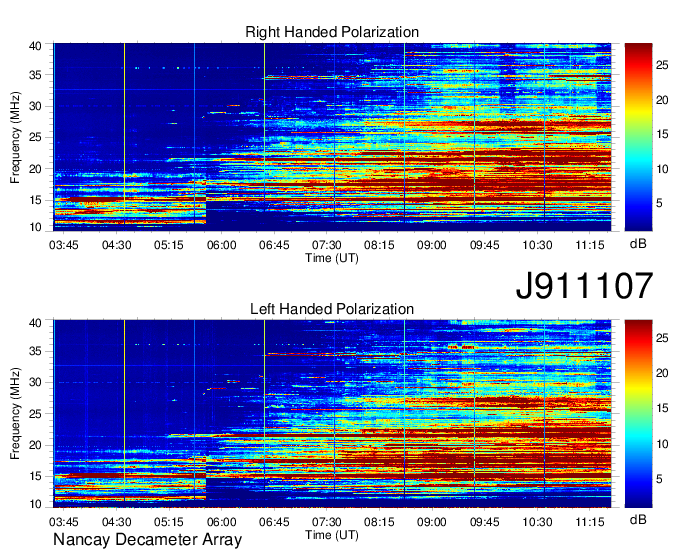
Task: Click 08:15 tick on Left Handed time axis
Action: coord(379,522)
